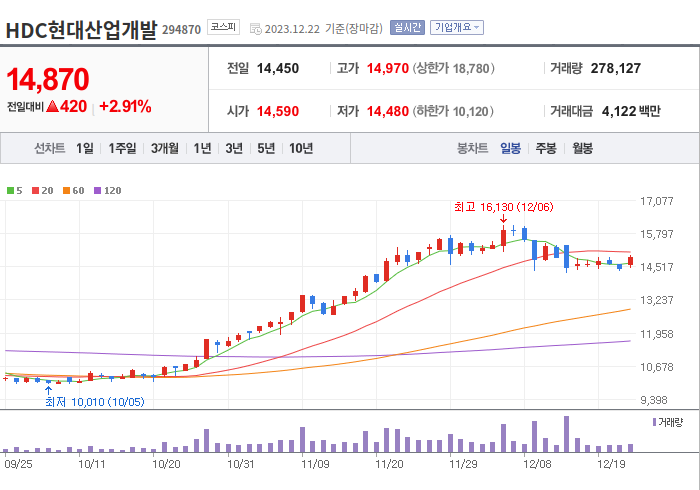Select the 1주일 line chart tab
The image size is (700, 490).
[122, 148]
